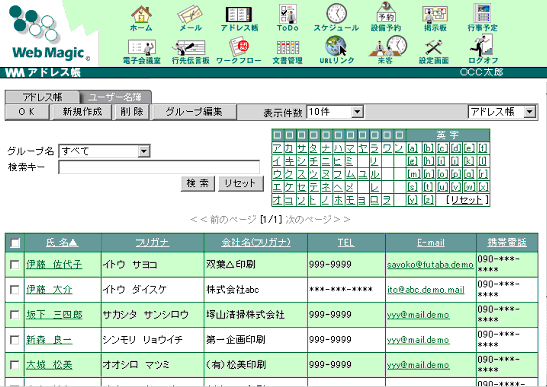Click <<前のページ pagination link
This screenshot has width=547, height=387.
pyautogui.click(x=223, y=219)
